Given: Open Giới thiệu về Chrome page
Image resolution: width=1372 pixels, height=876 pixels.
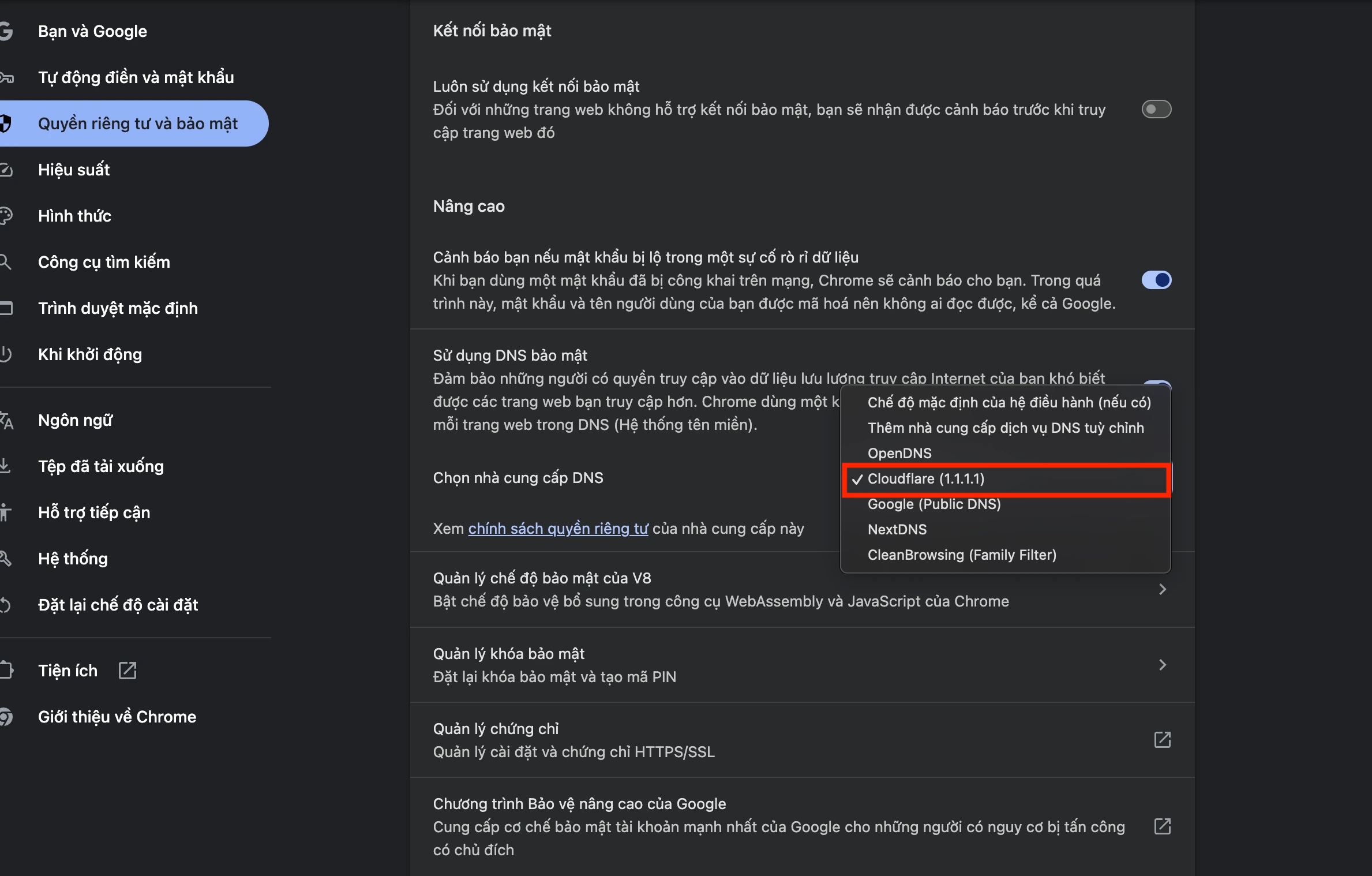Looking at the screenshot, I should (117, 717).
